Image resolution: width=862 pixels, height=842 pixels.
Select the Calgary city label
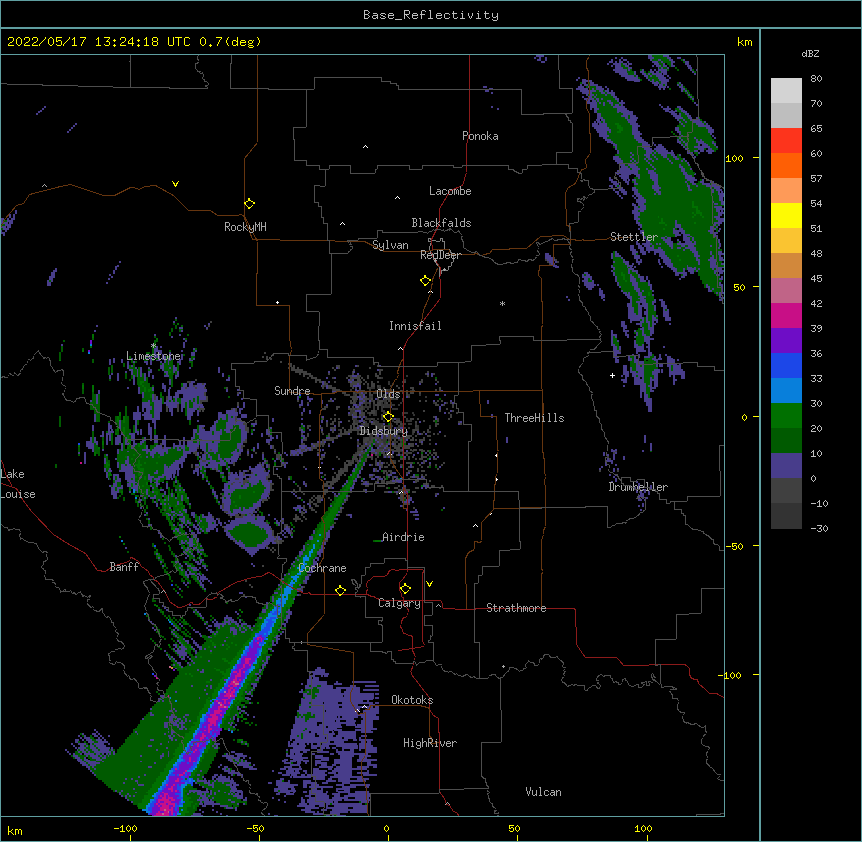tap(399, 603)
